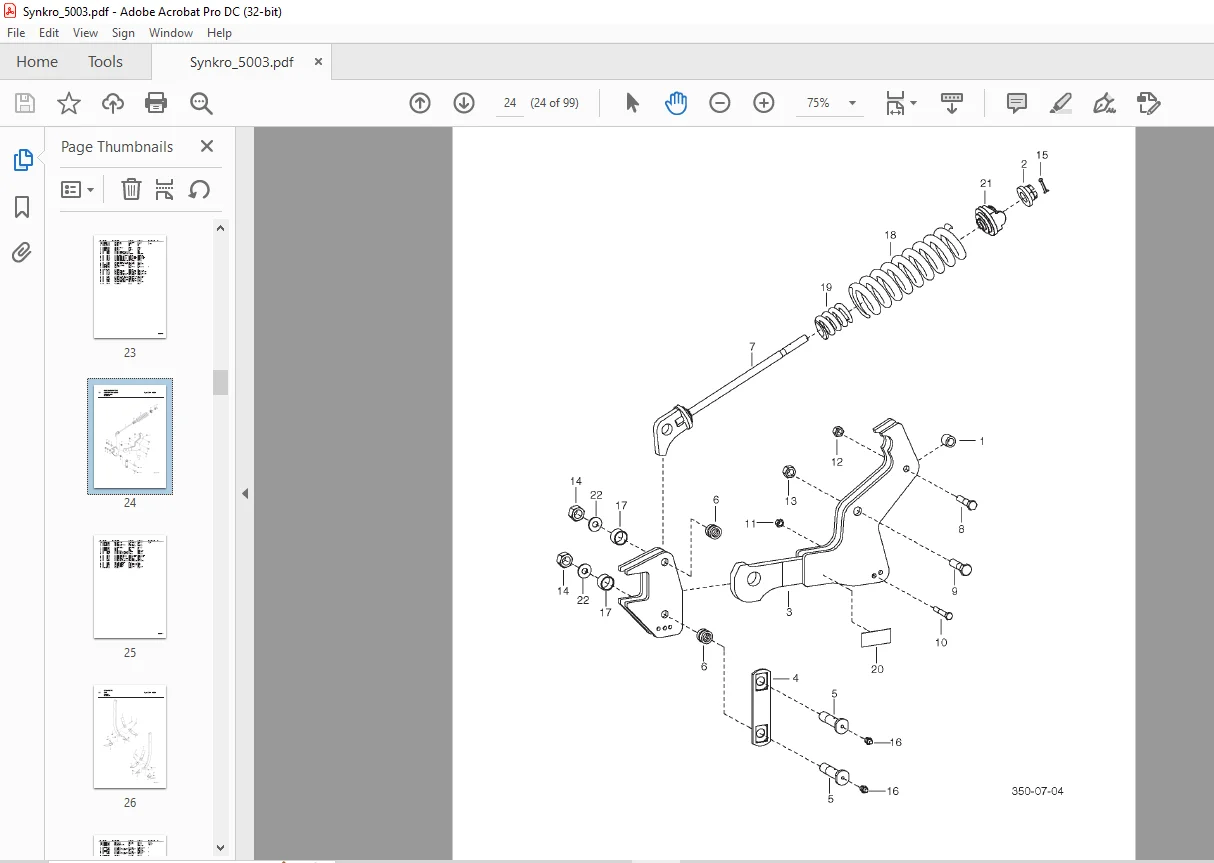Activate the arrow Selection tool
1214x863 pixels.
(632, 103)
